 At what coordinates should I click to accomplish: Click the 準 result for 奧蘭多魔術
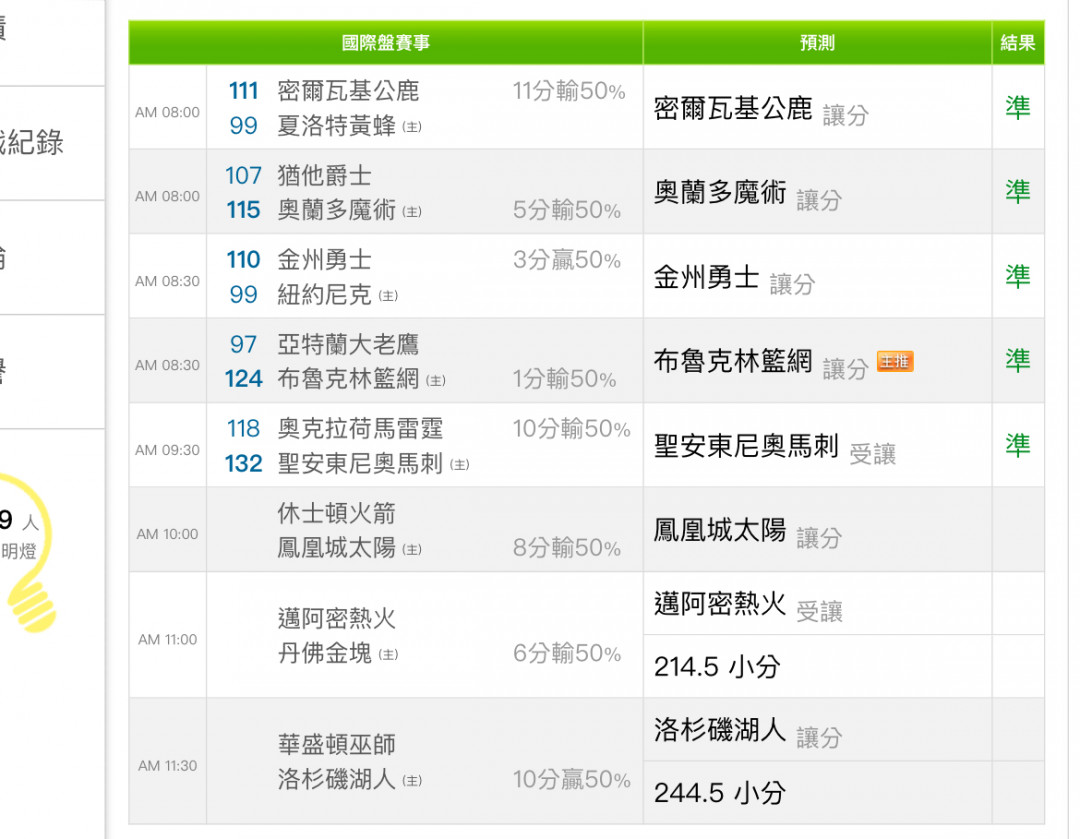point(1018,191)
